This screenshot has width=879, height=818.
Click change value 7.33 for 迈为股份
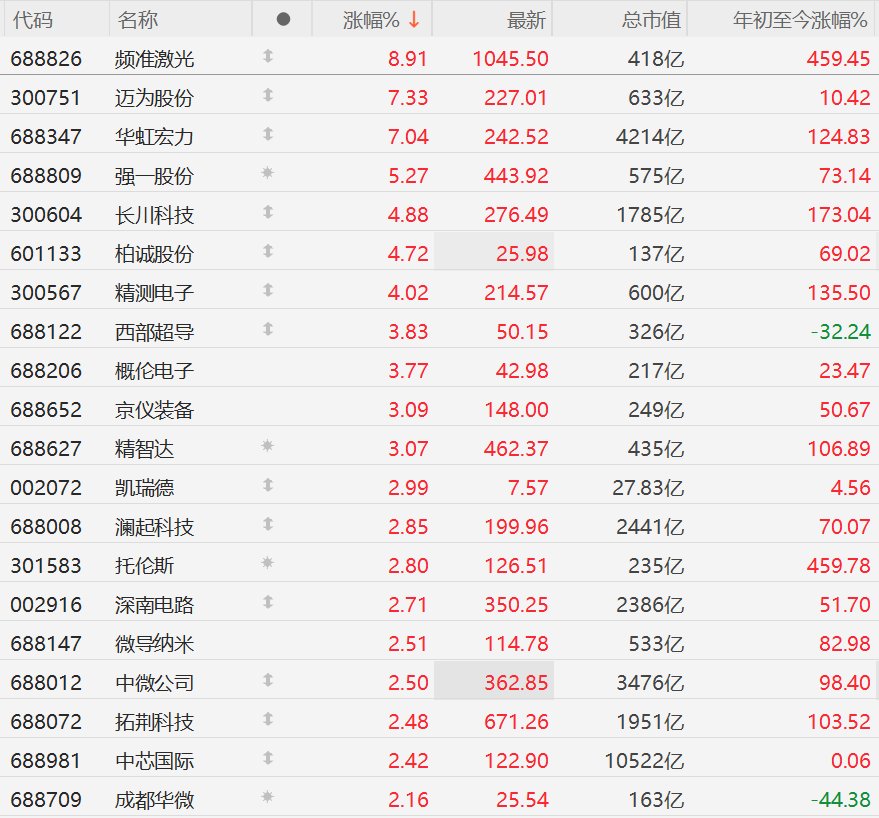point(408,98)
